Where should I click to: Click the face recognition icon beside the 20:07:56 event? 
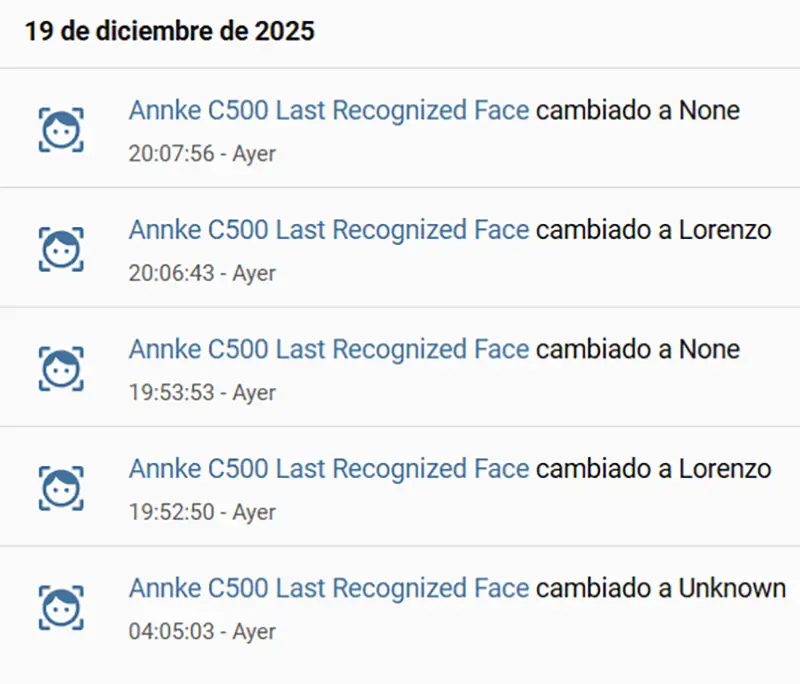pos(62,128)
